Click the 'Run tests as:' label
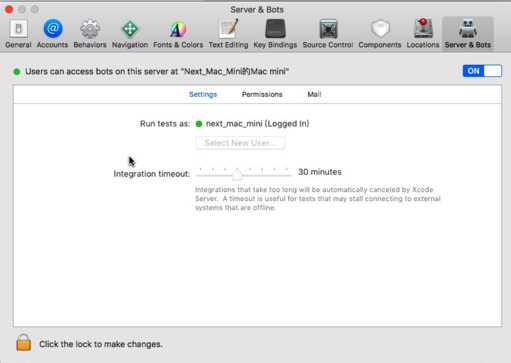This screenshot has height=363, width=511. click(165, 124)
